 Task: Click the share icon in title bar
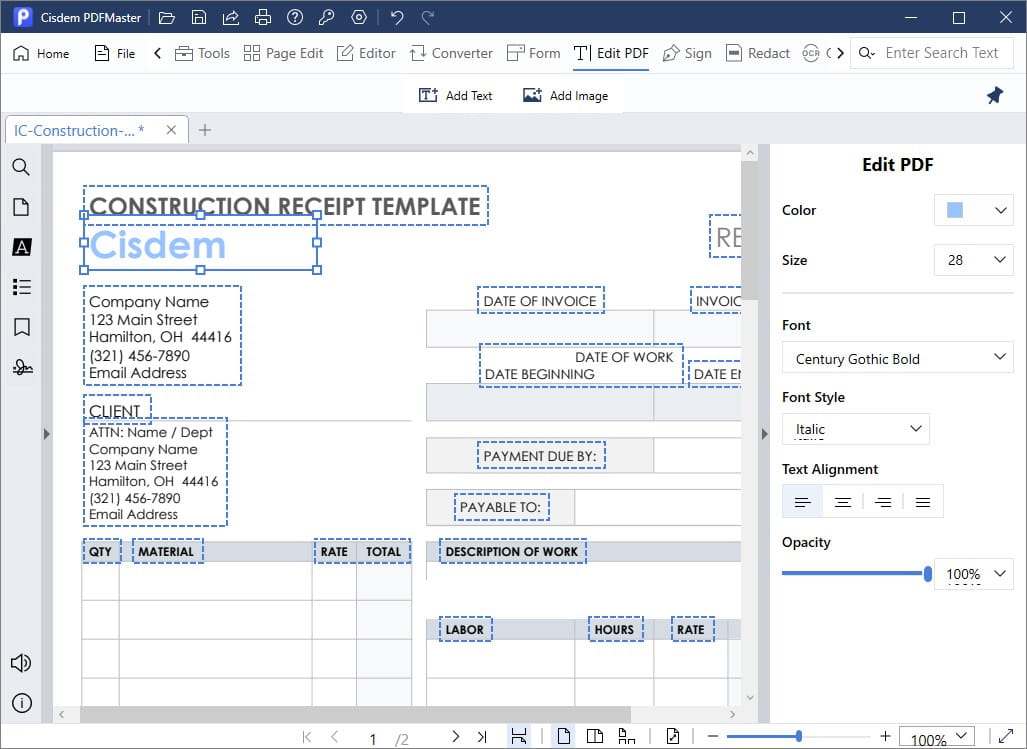(x=231, y=18)
